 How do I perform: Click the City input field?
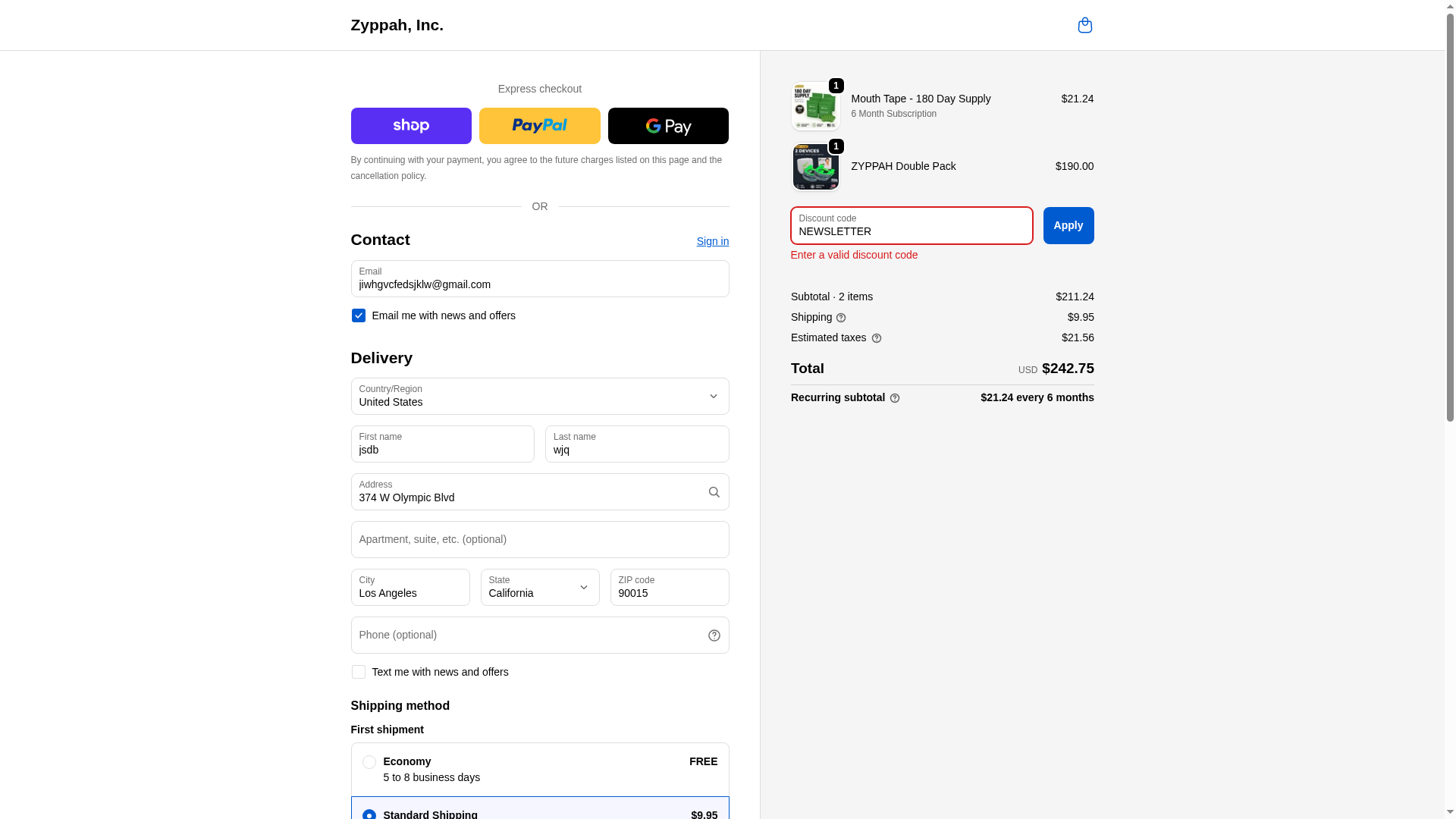click(410, 587)
